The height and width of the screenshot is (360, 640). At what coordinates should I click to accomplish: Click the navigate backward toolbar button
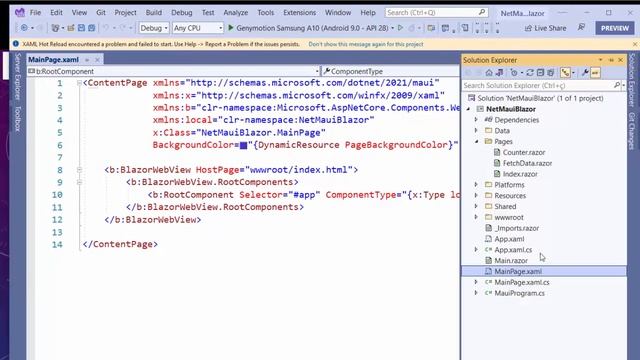point(24,28)
